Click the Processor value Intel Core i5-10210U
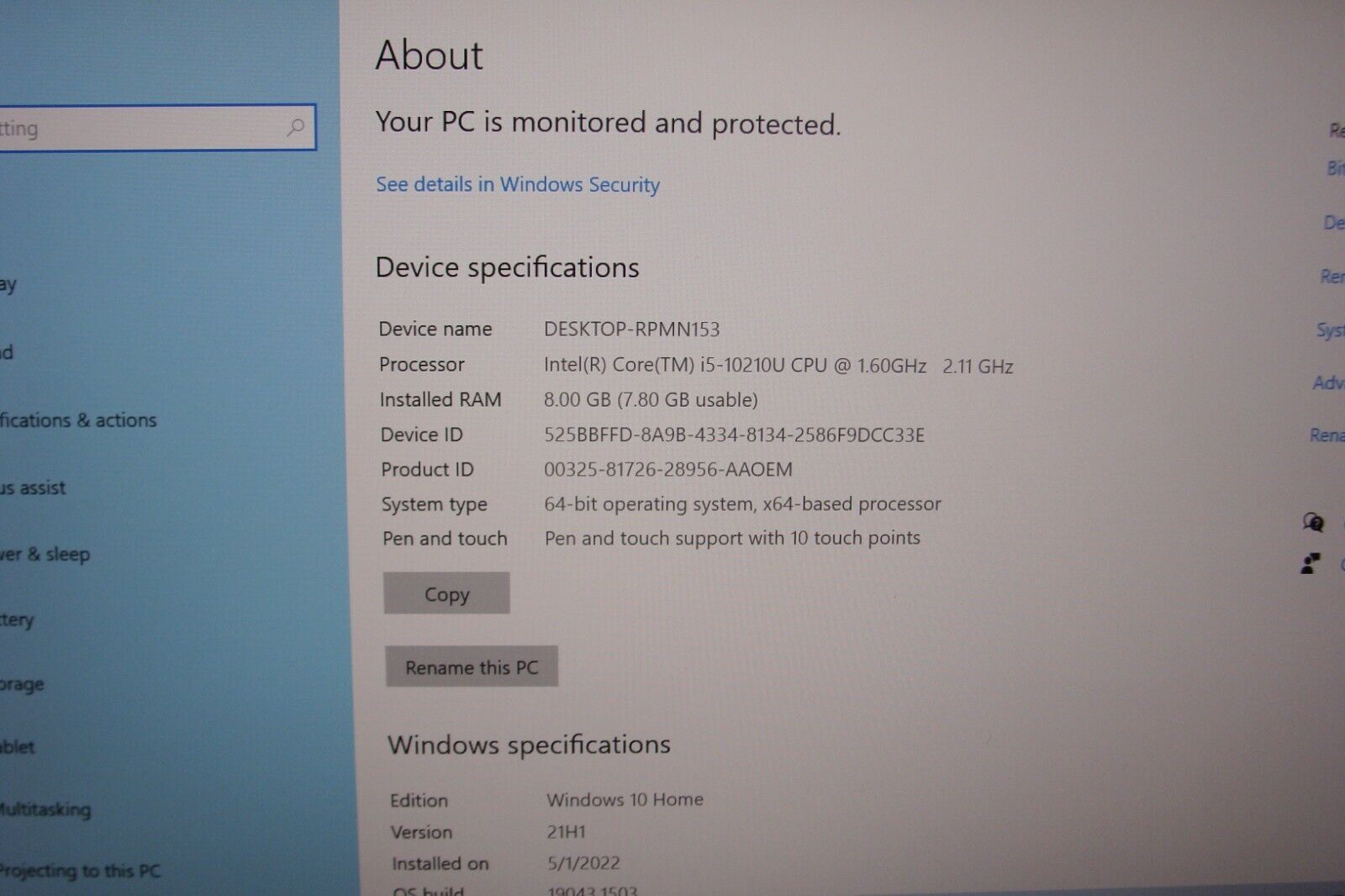1345x896 pixels. pyautogui.click(x=778, y=366)
